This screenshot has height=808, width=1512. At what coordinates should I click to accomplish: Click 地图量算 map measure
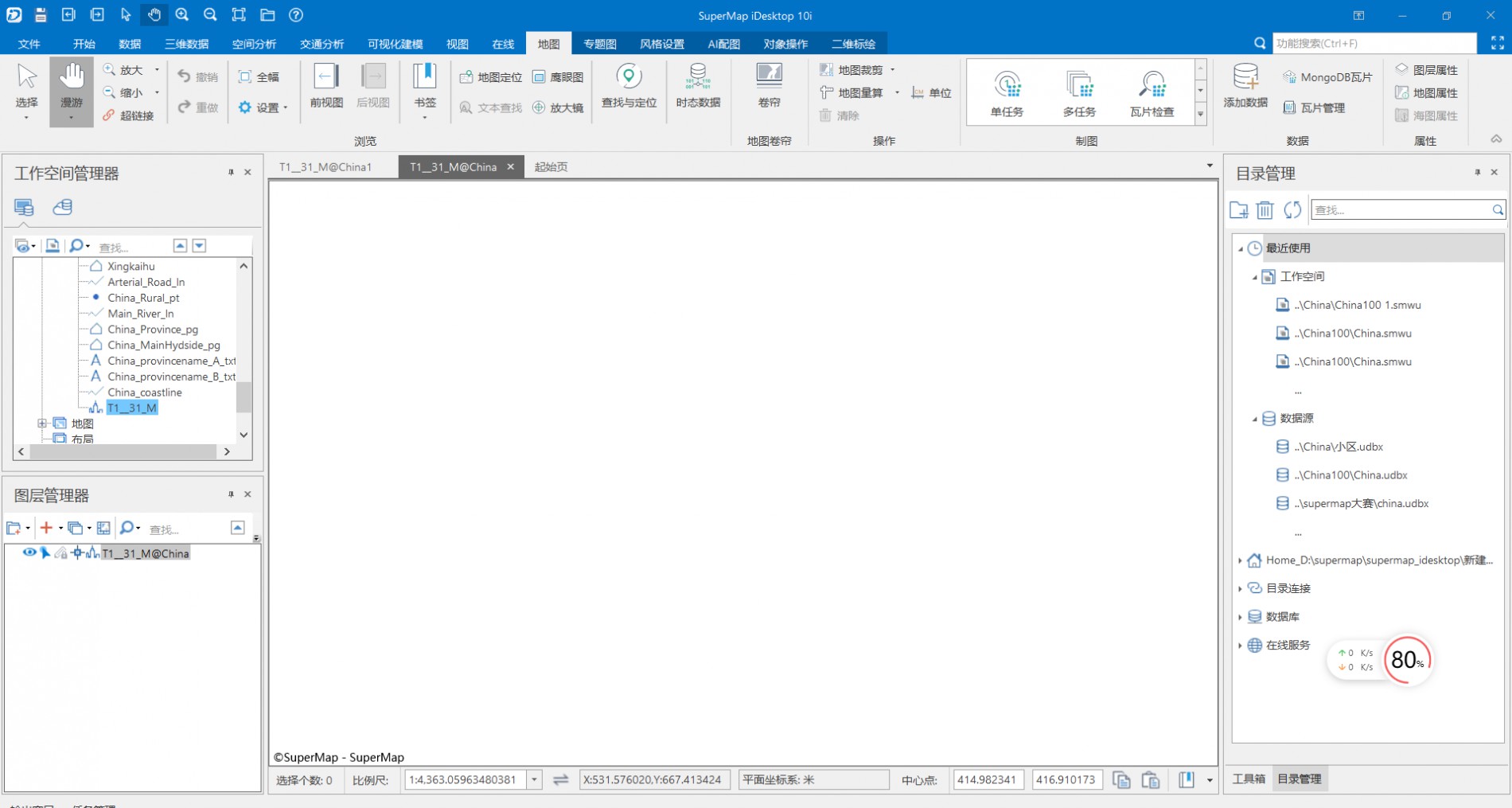[x=852, y=92]
